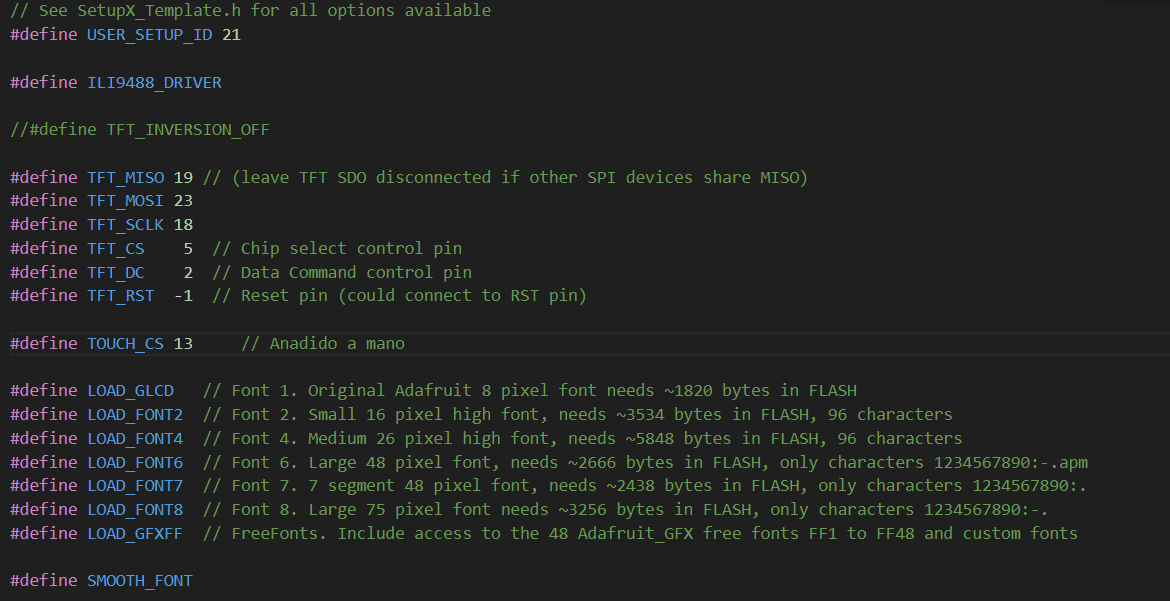1170x601 pixels.
Task: Click the TFT_SCLK identifier
Action: 125,225
